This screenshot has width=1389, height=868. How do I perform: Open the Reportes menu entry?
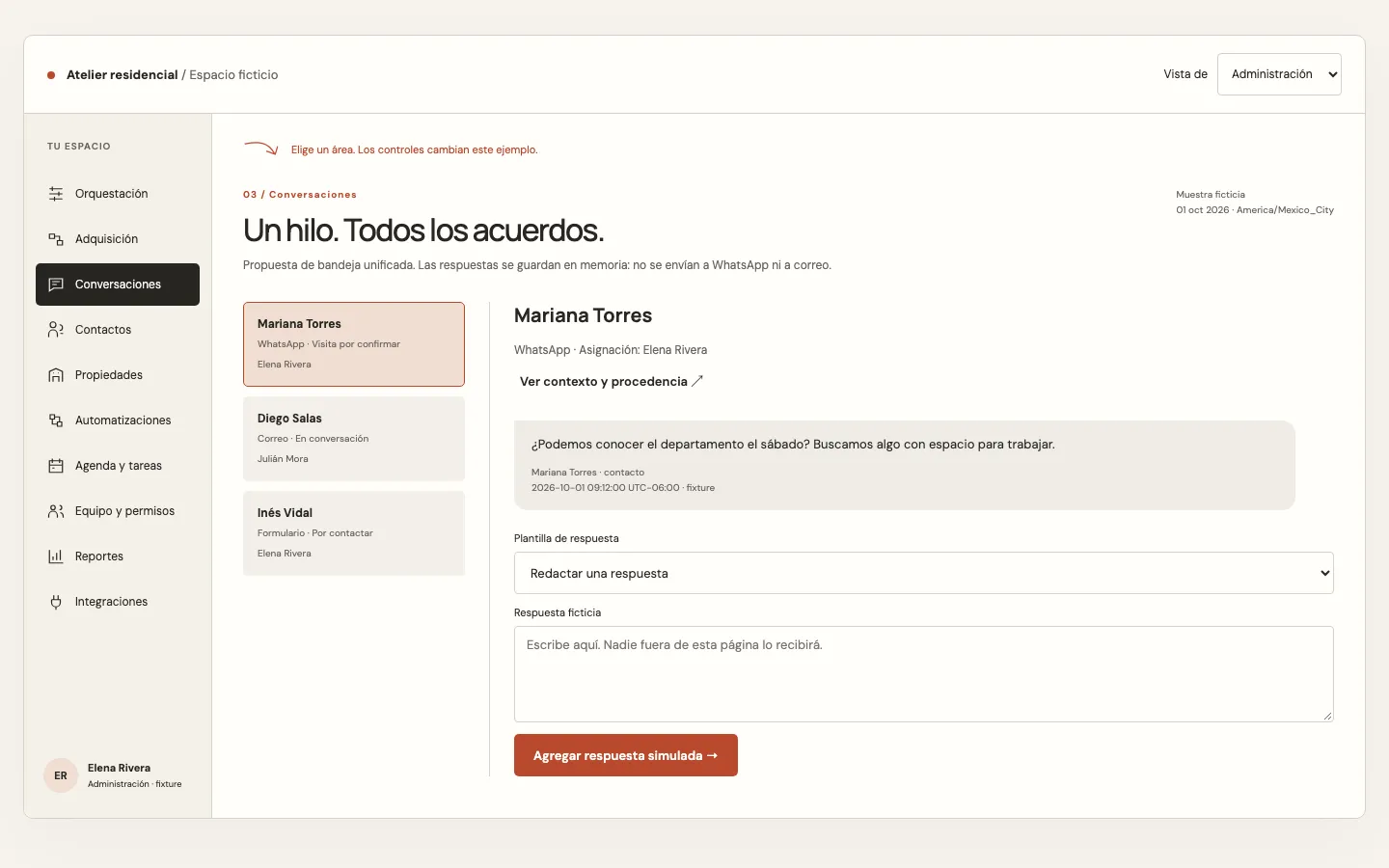tap(118, 556)
